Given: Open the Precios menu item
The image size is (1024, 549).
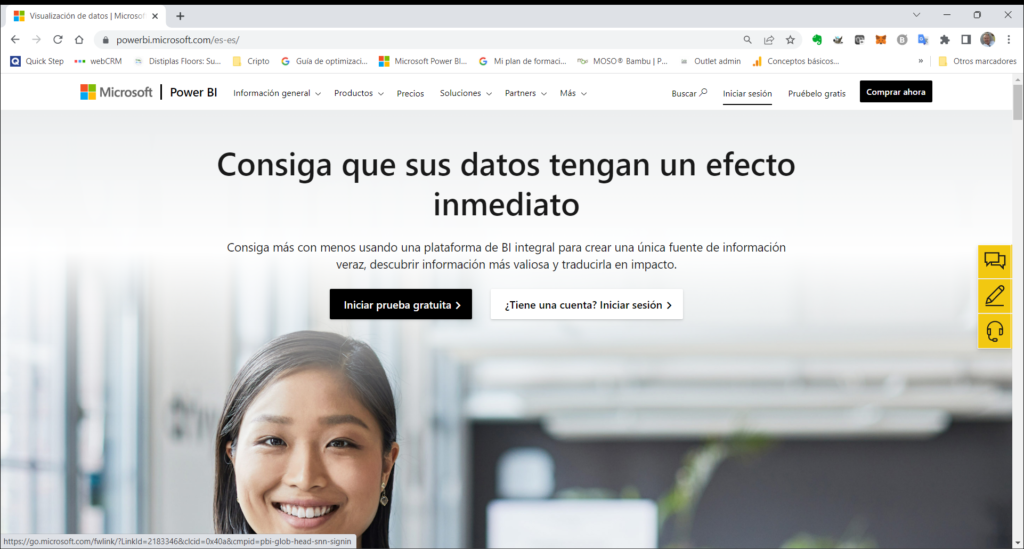Looking at the screenshot, I should click(410, 93).
